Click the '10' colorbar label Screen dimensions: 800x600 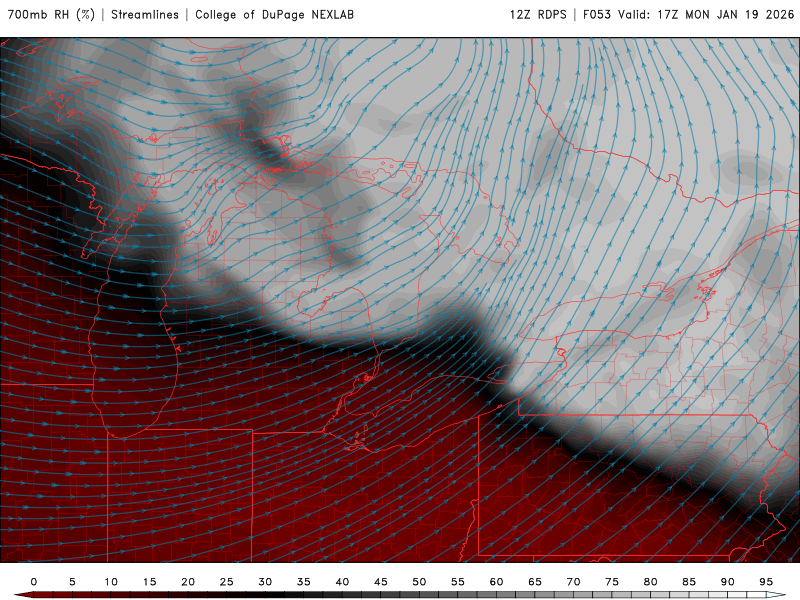click(111, 582)
